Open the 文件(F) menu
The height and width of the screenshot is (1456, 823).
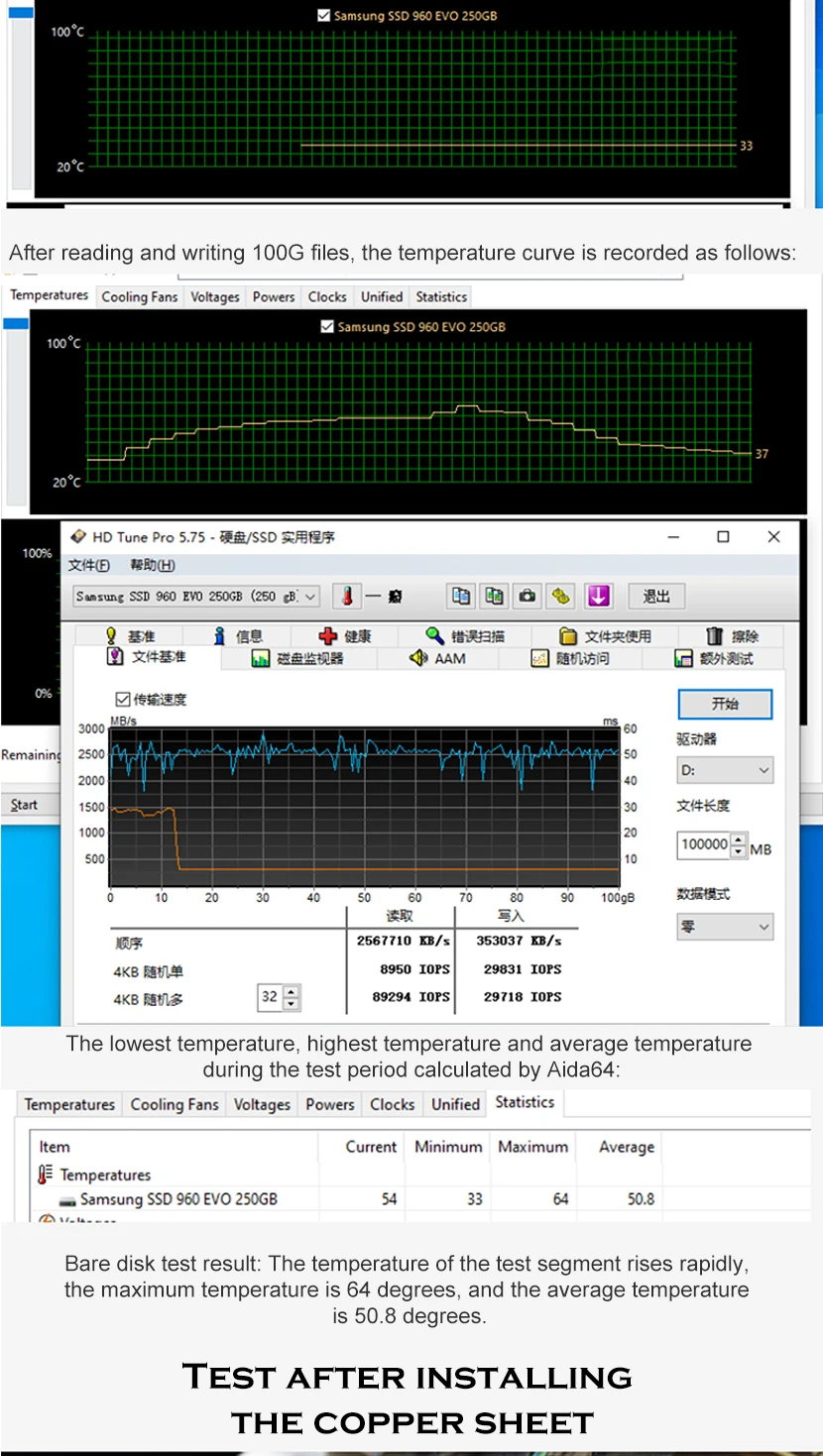(x=88, y=565)
